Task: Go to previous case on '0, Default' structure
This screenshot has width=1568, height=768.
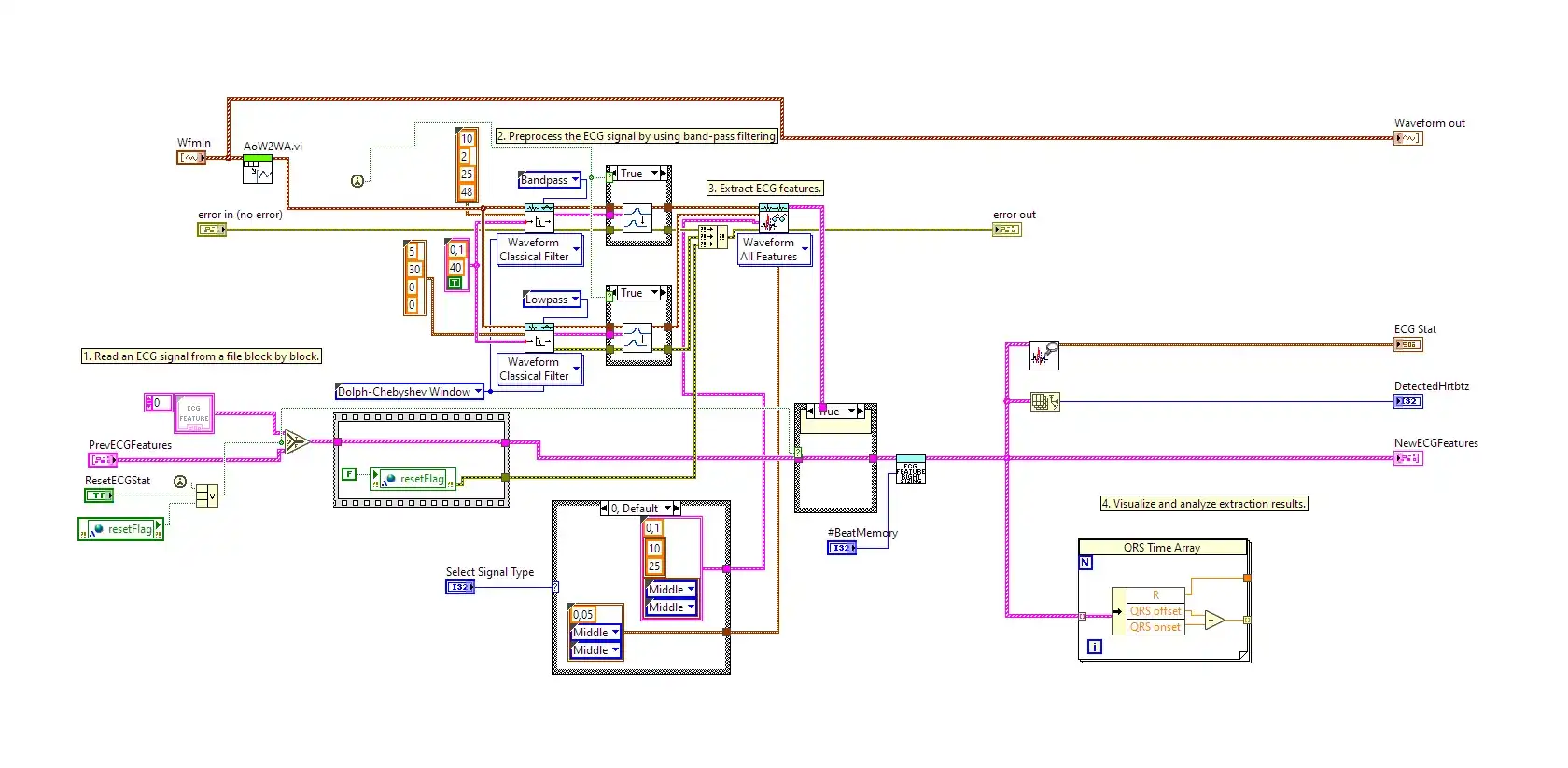Action: (605, 509)
